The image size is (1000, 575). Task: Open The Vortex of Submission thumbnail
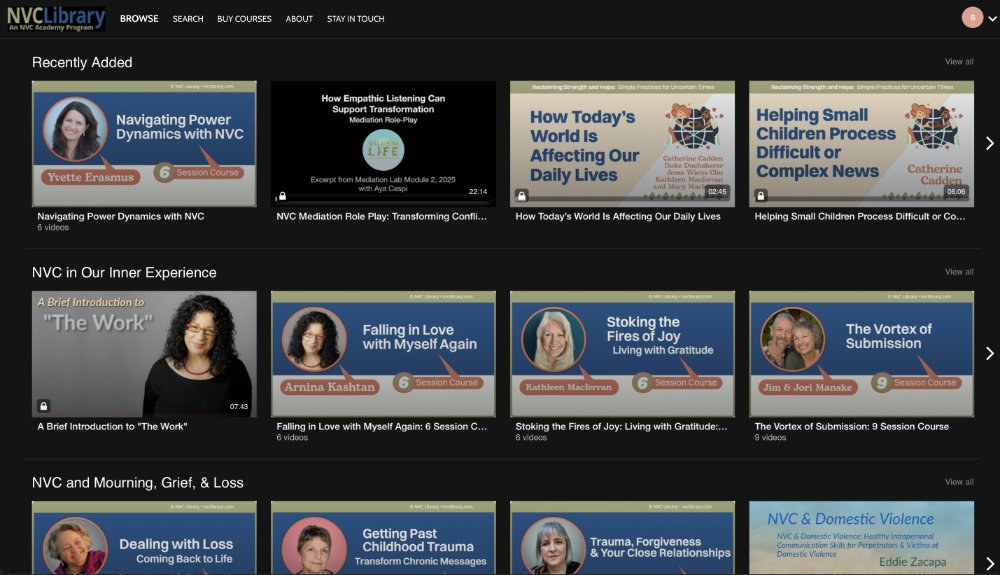click(862, 354)
